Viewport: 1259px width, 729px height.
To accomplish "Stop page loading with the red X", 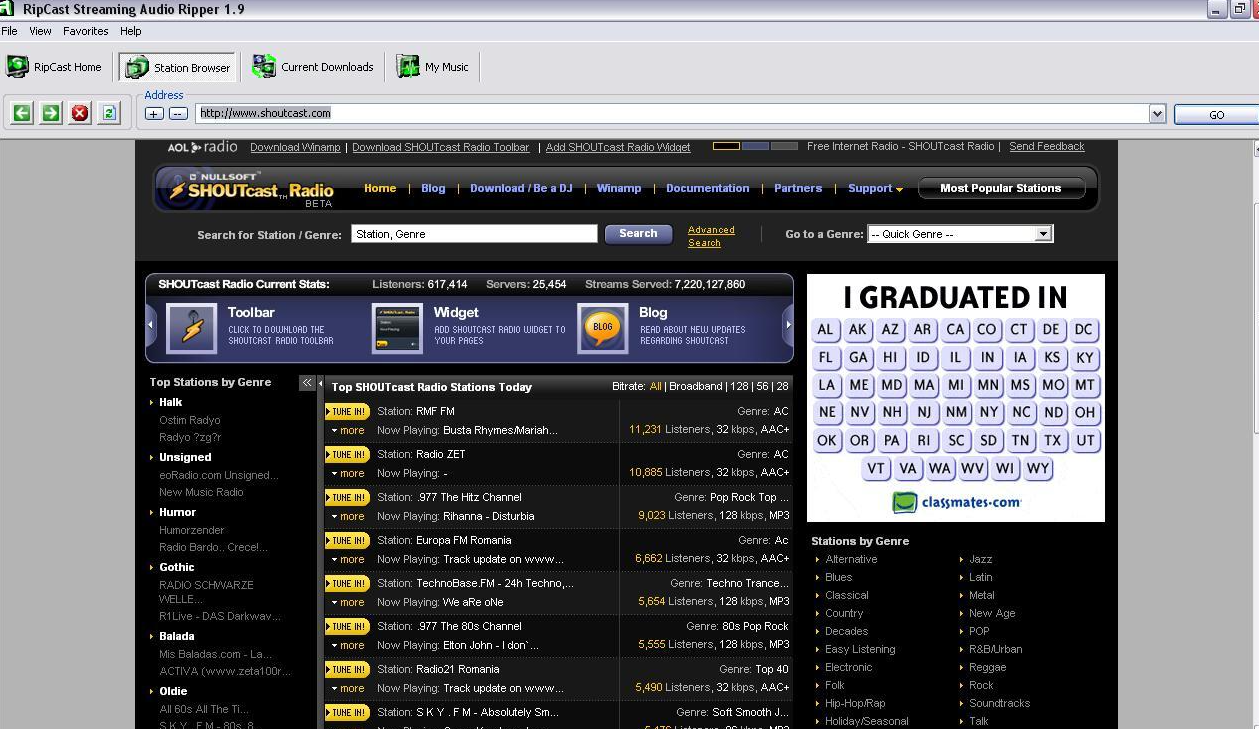I will tap(80, 113).
